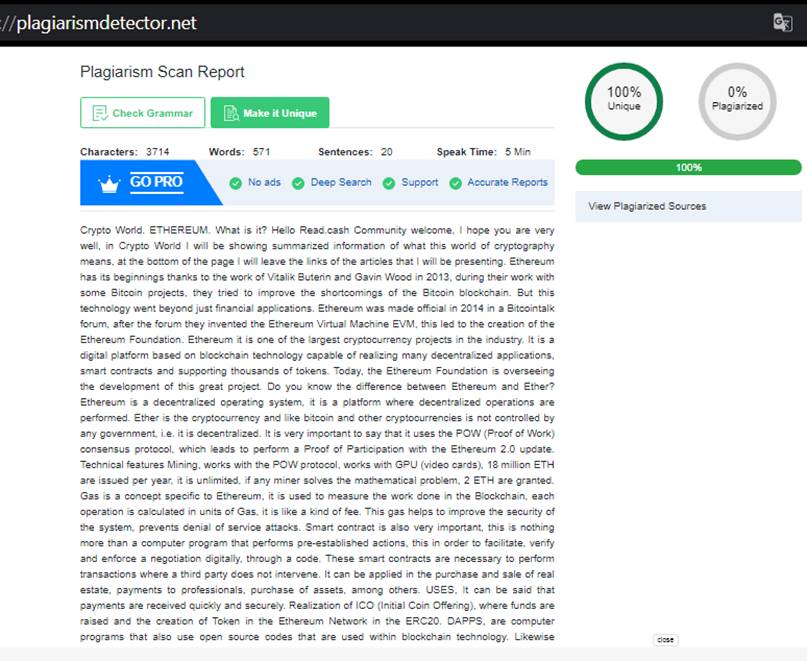Click the green check beside No ads

[x=236, y=183]
